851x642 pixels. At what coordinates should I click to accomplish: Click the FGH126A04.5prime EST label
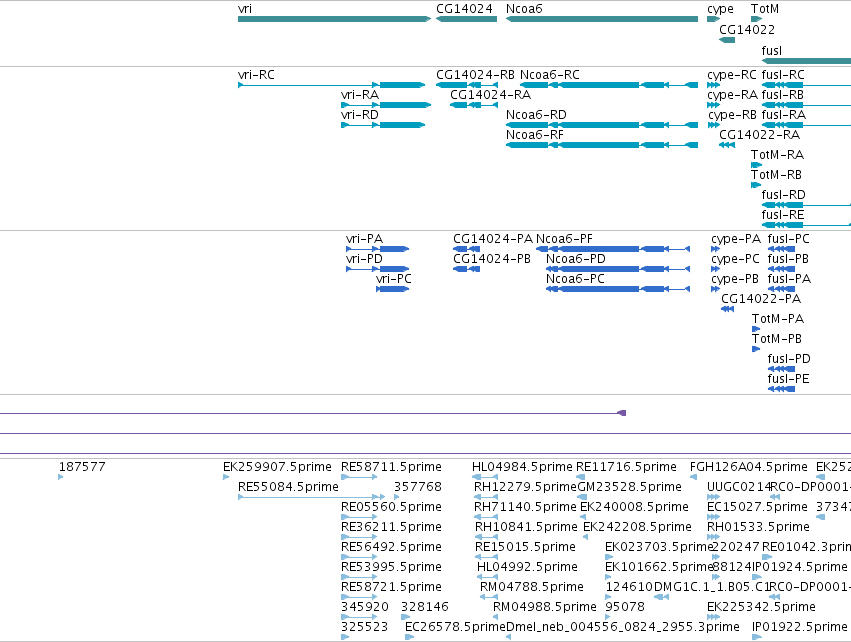(749, 467)
